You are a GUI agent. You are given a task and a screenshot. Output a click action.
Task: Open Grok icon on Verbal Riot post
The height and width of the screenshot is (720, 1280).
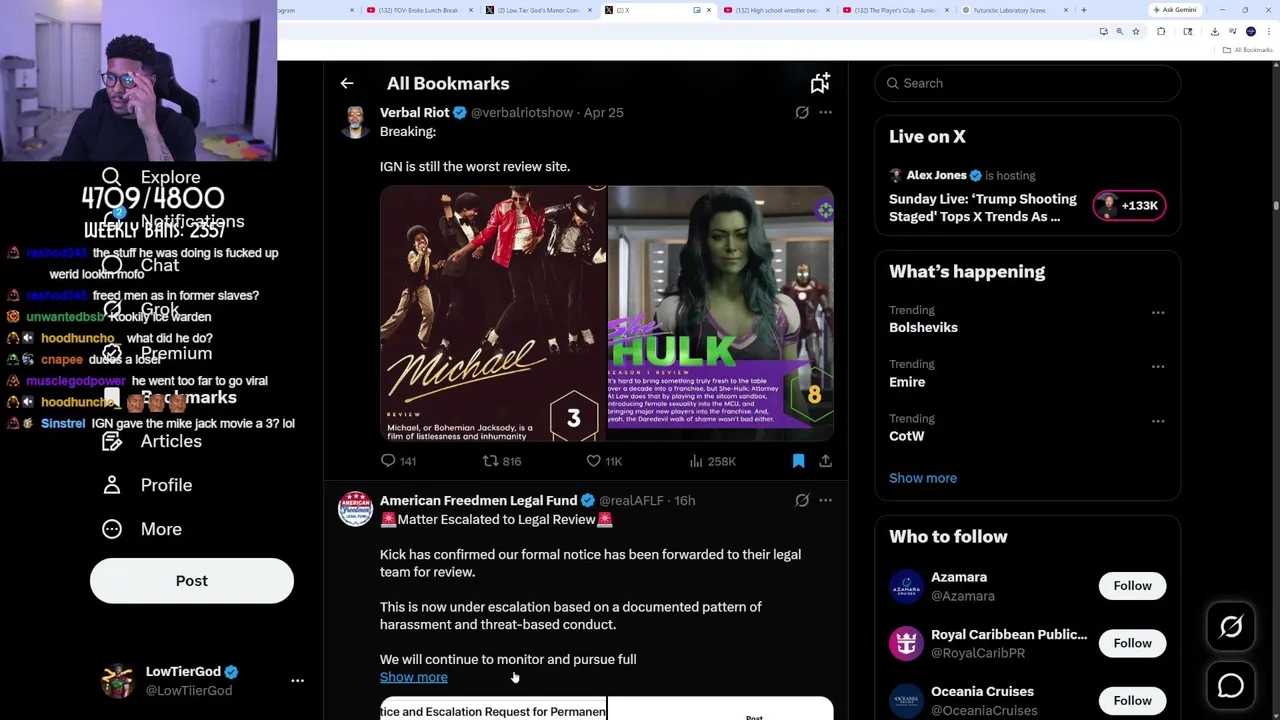(x=802, y=113)
